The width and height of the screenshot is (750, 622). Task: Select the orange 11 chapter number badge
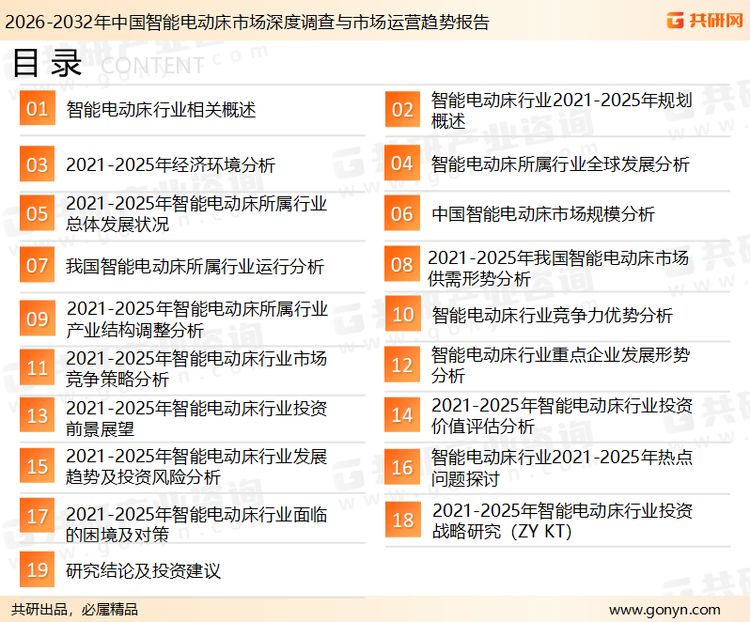click(x=37, y=367)
